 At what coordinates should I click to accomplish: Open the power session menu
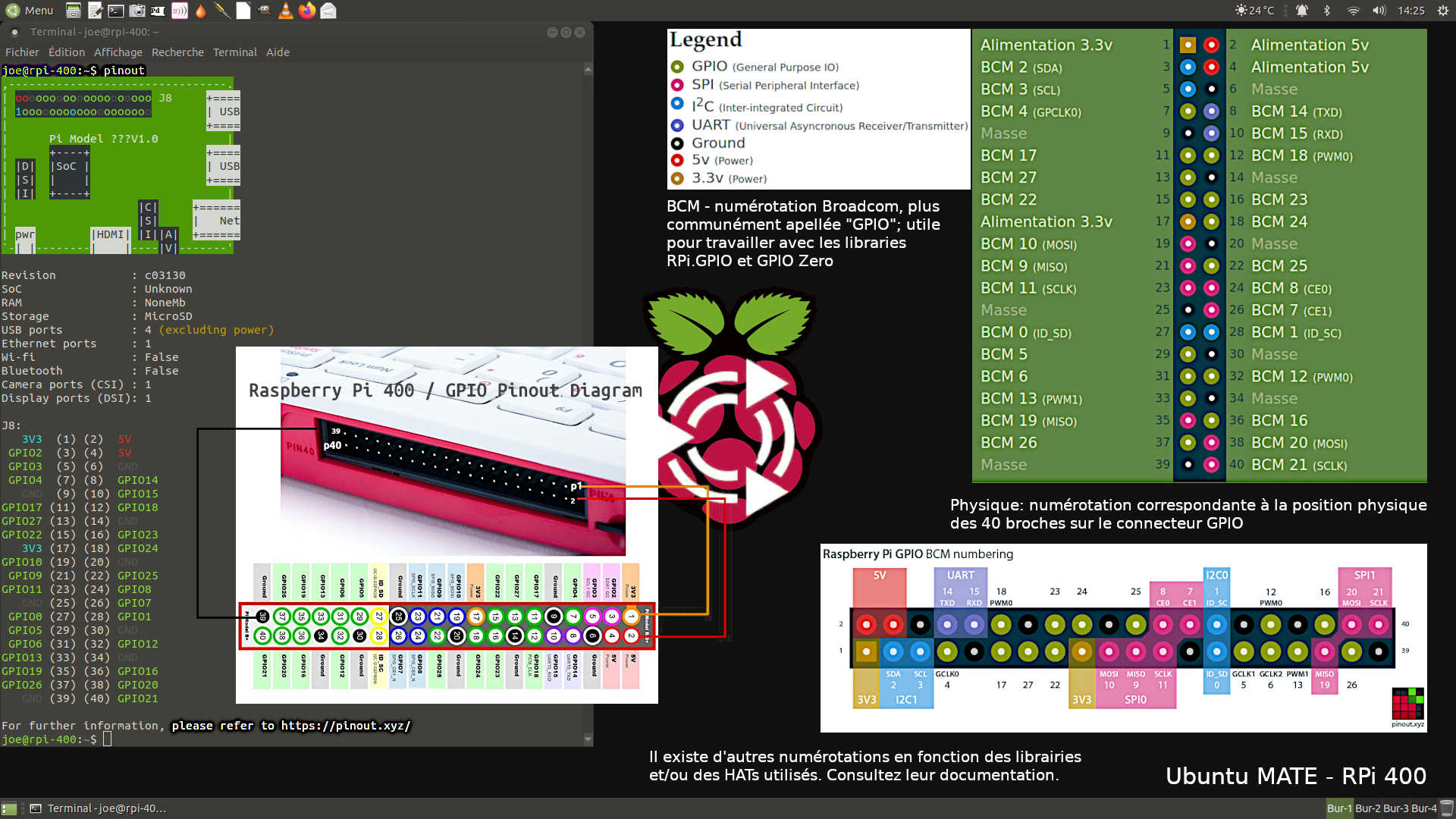point(1442,11)
